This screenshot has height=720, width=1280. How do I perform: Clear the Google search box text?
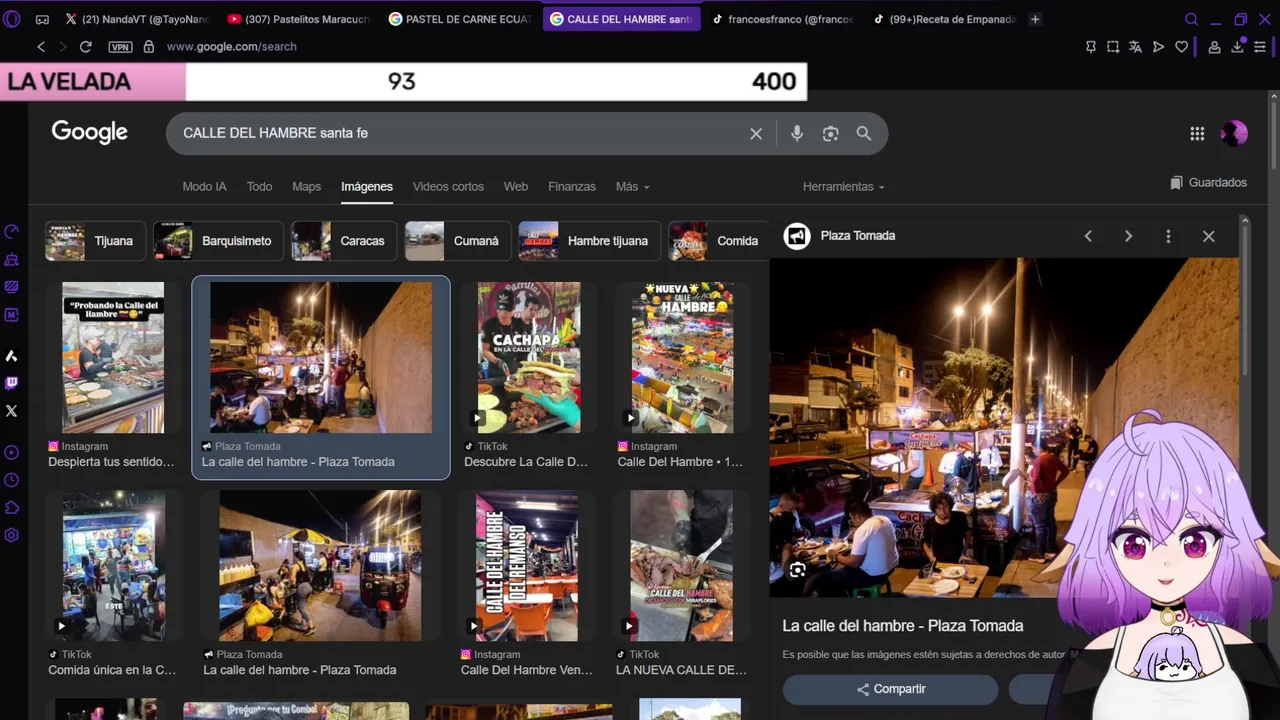pyautogui.click(x=756, y=133)
